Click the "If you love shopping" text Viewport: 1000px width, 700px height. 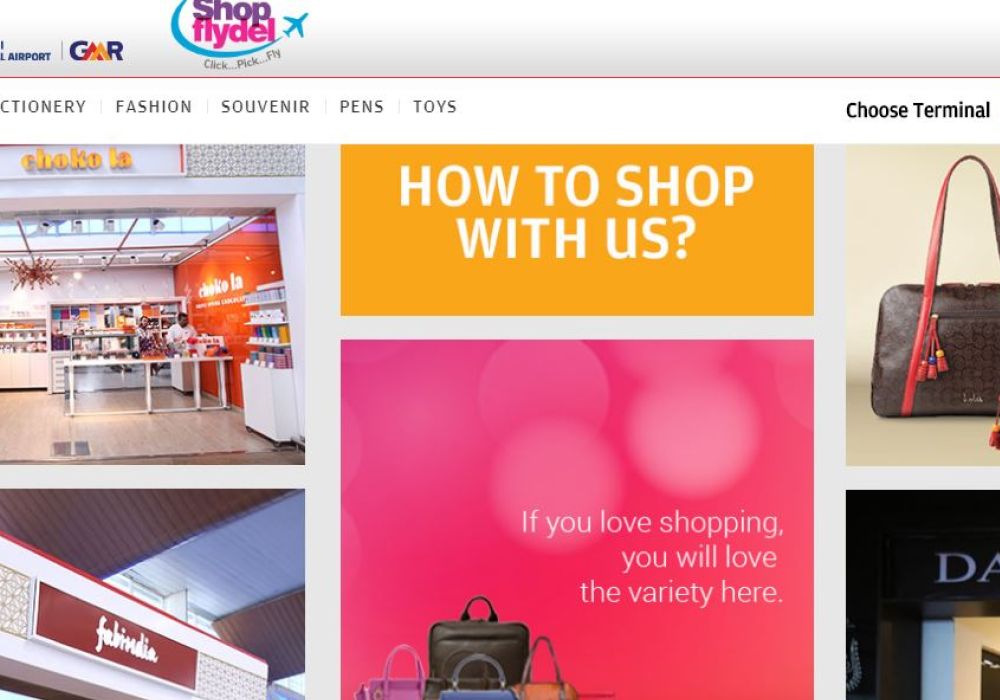click(x=652, y=522)
